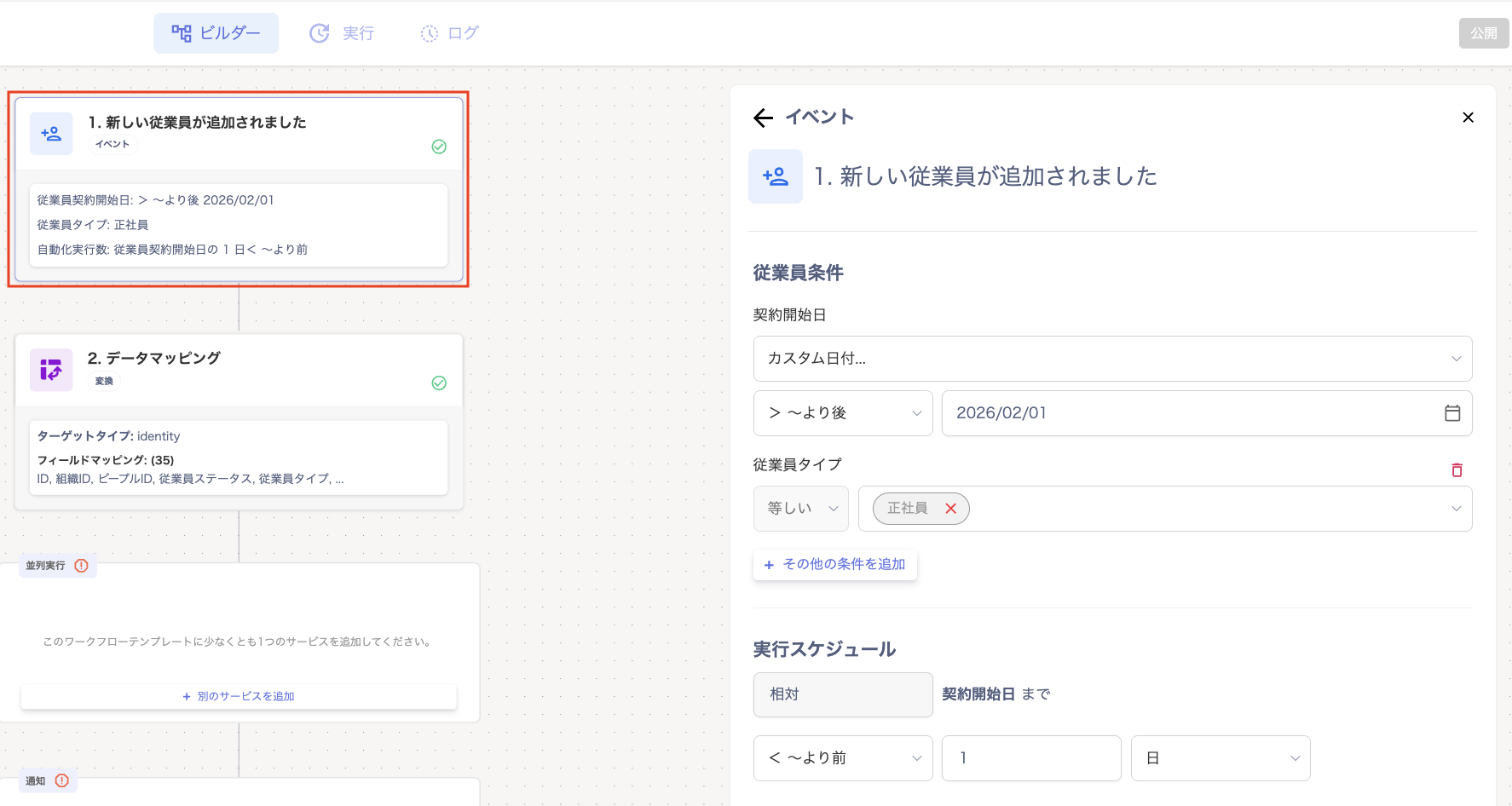Open the ～より後 operator dropdown
Screen dimensions: 1512x806
tap(843, 413)
